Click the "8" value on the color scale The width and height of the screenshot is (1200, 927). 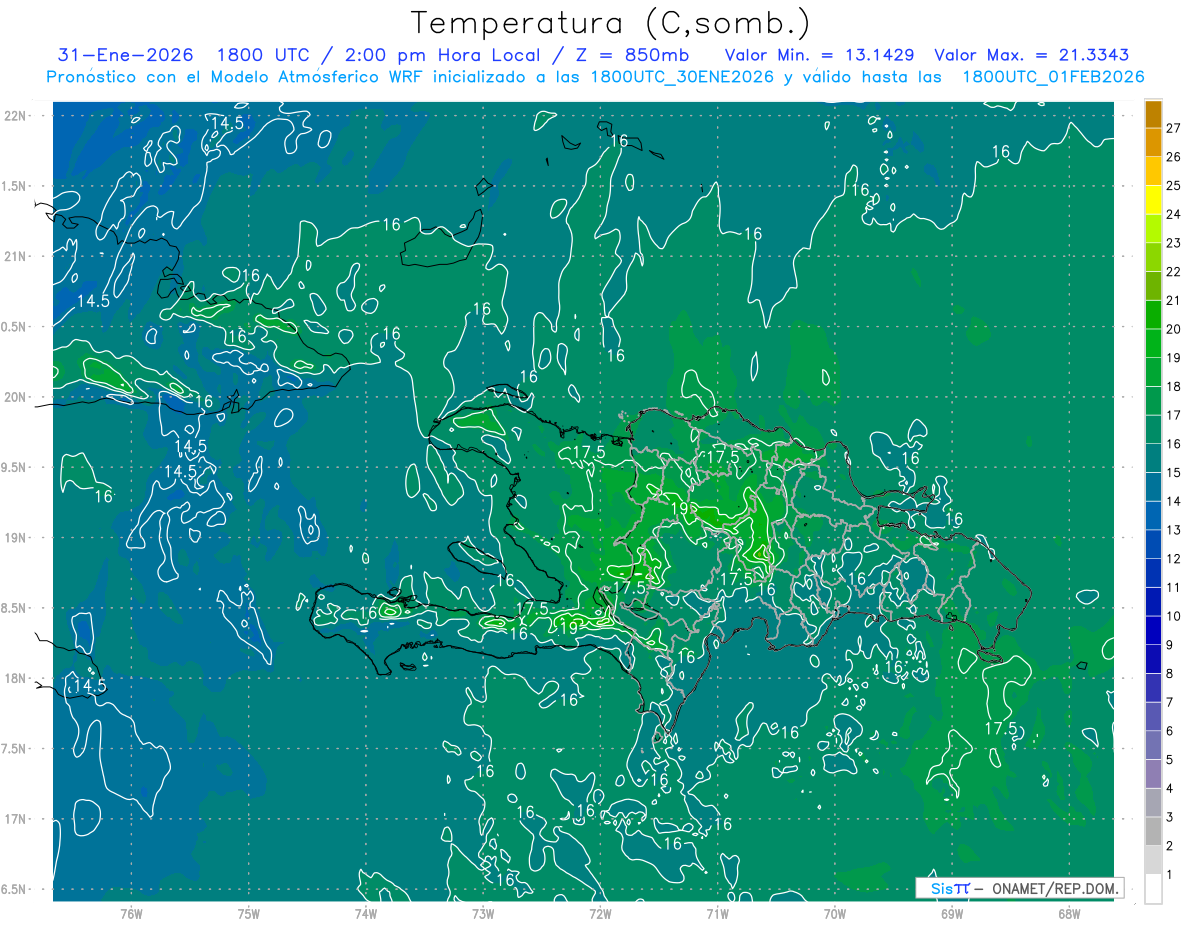[x=1170, y=674]
